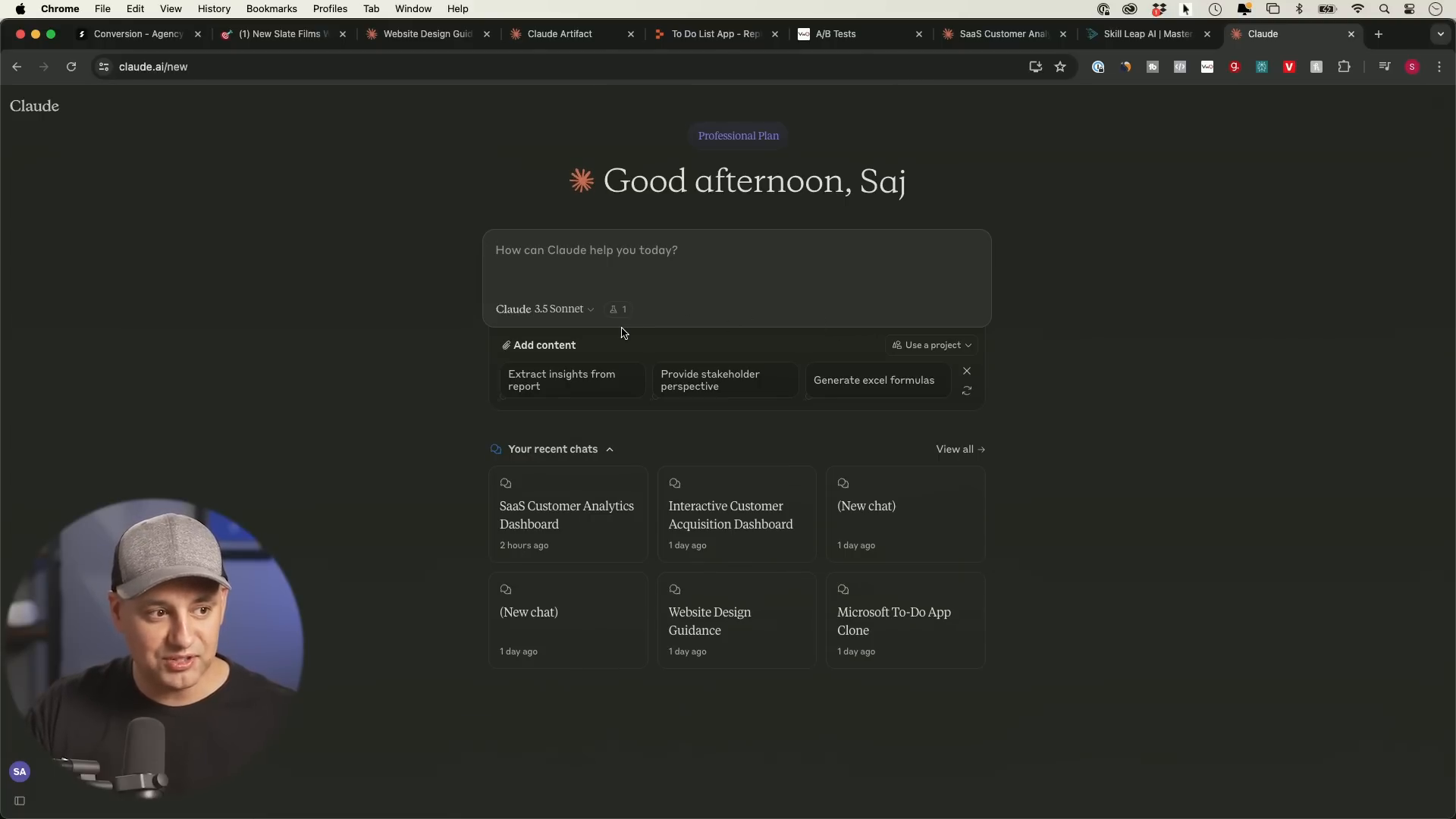
Task: Click the Dropbox menu bar icon
Action: [x=1158, y=9]
